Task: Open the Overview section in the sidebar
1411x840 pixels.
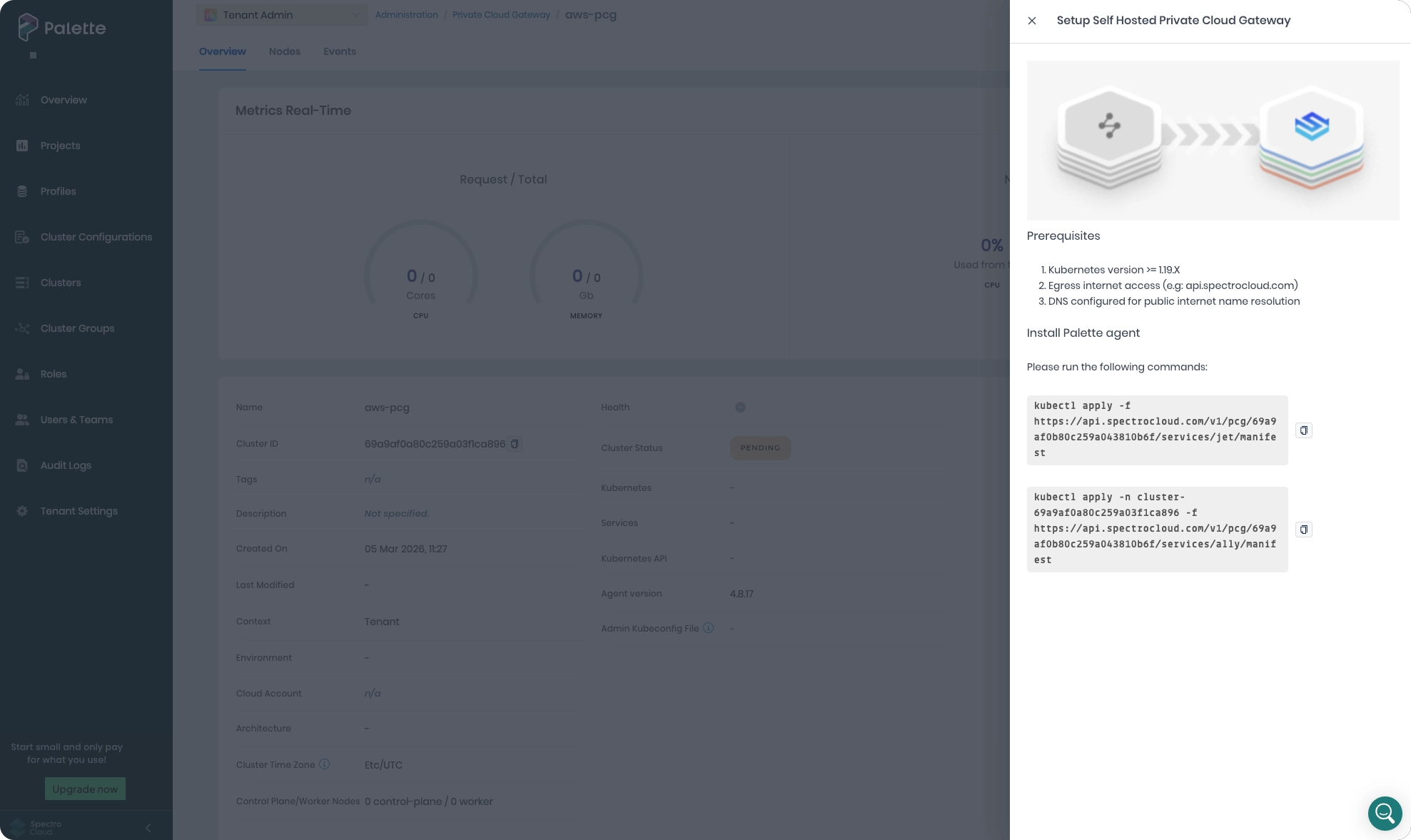Action: coord(64,100)
